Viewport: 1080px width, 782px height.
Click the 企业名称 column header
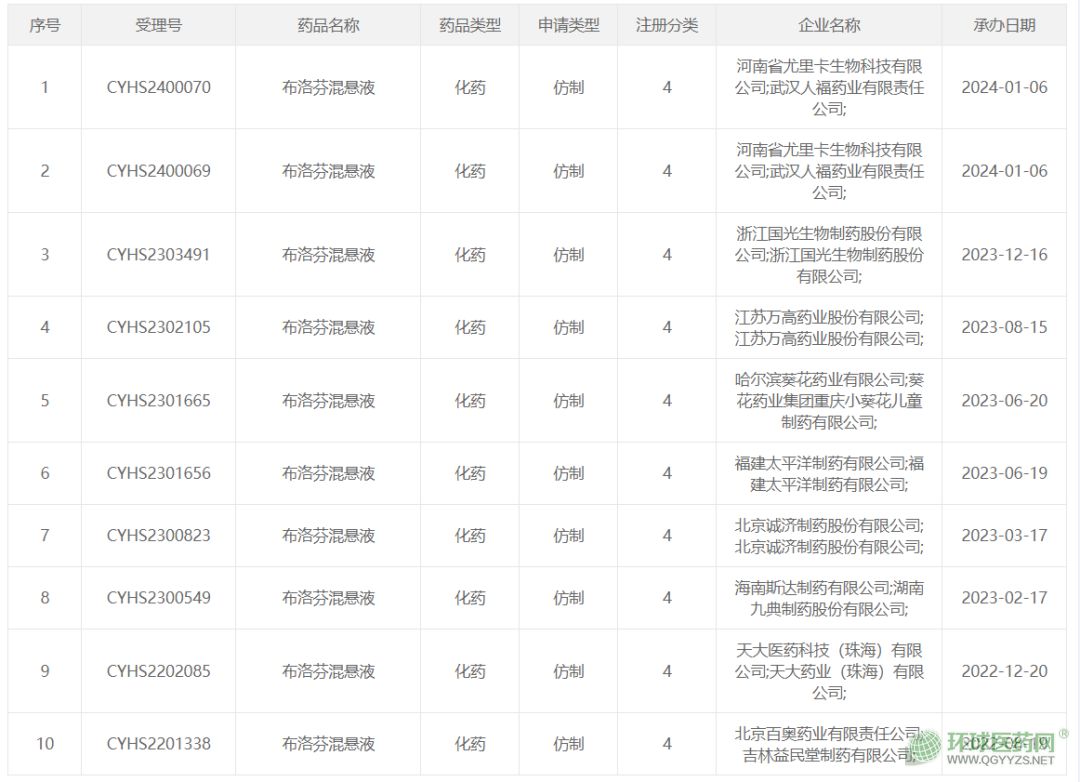tap(829, 26)
